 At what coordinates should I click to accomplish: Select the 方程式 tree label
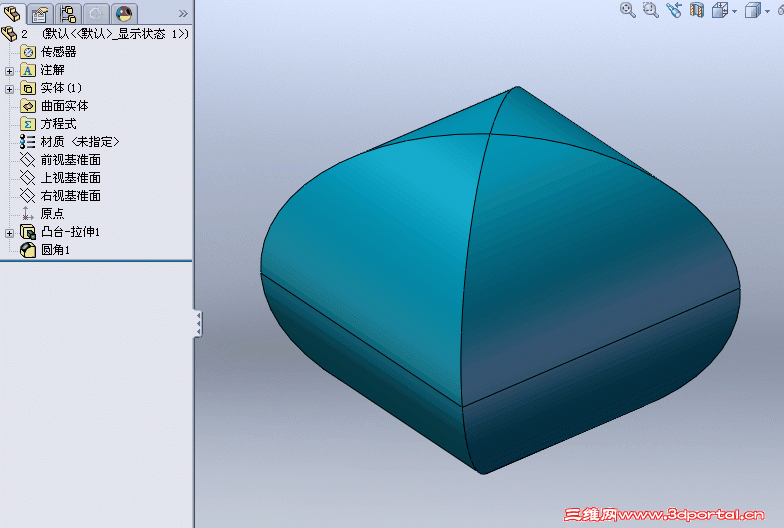click(x=58, y=124)
